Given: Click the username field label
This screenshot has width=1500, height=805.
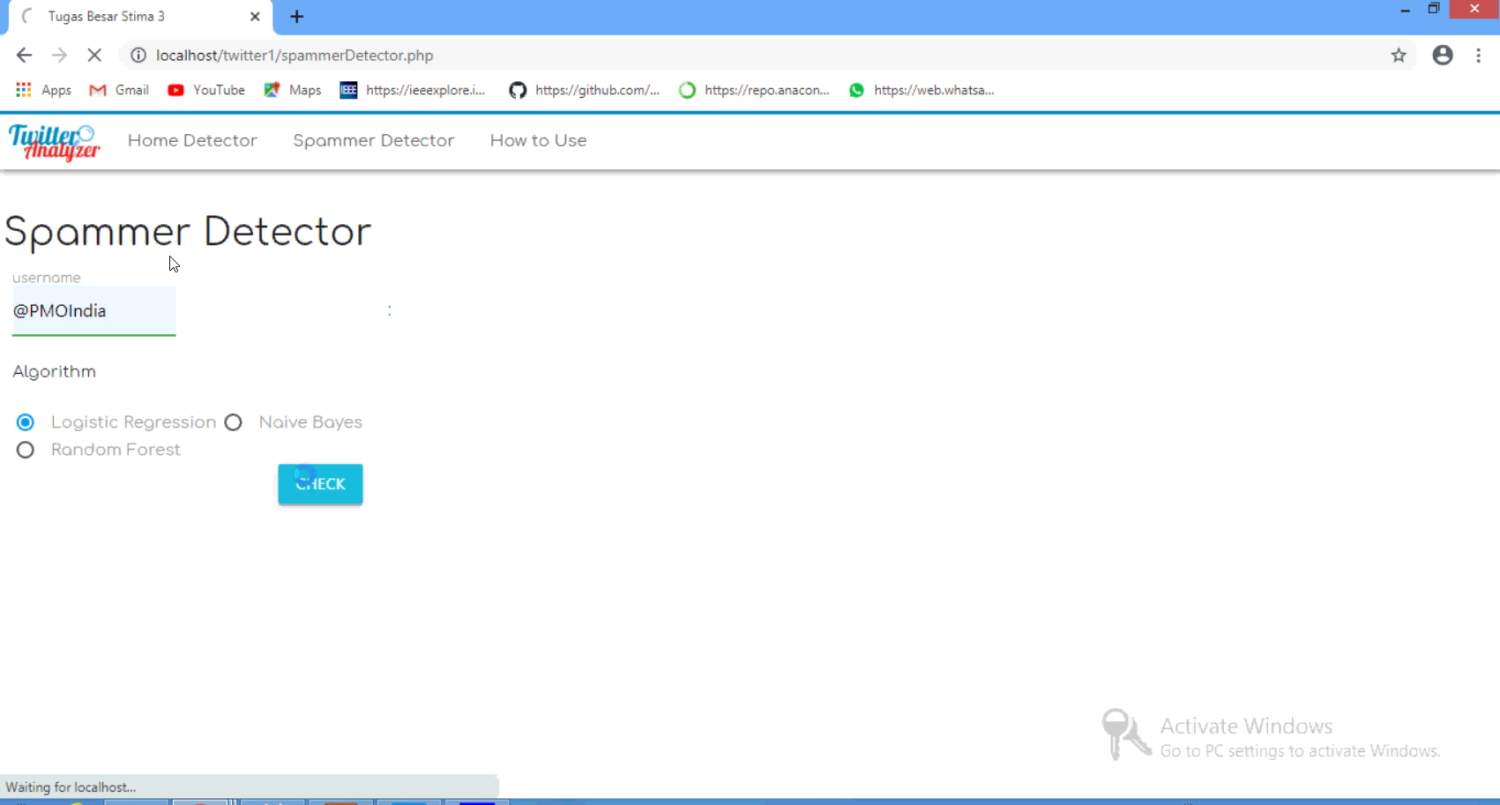Looking at the screenshot, I should pos(46,278).
